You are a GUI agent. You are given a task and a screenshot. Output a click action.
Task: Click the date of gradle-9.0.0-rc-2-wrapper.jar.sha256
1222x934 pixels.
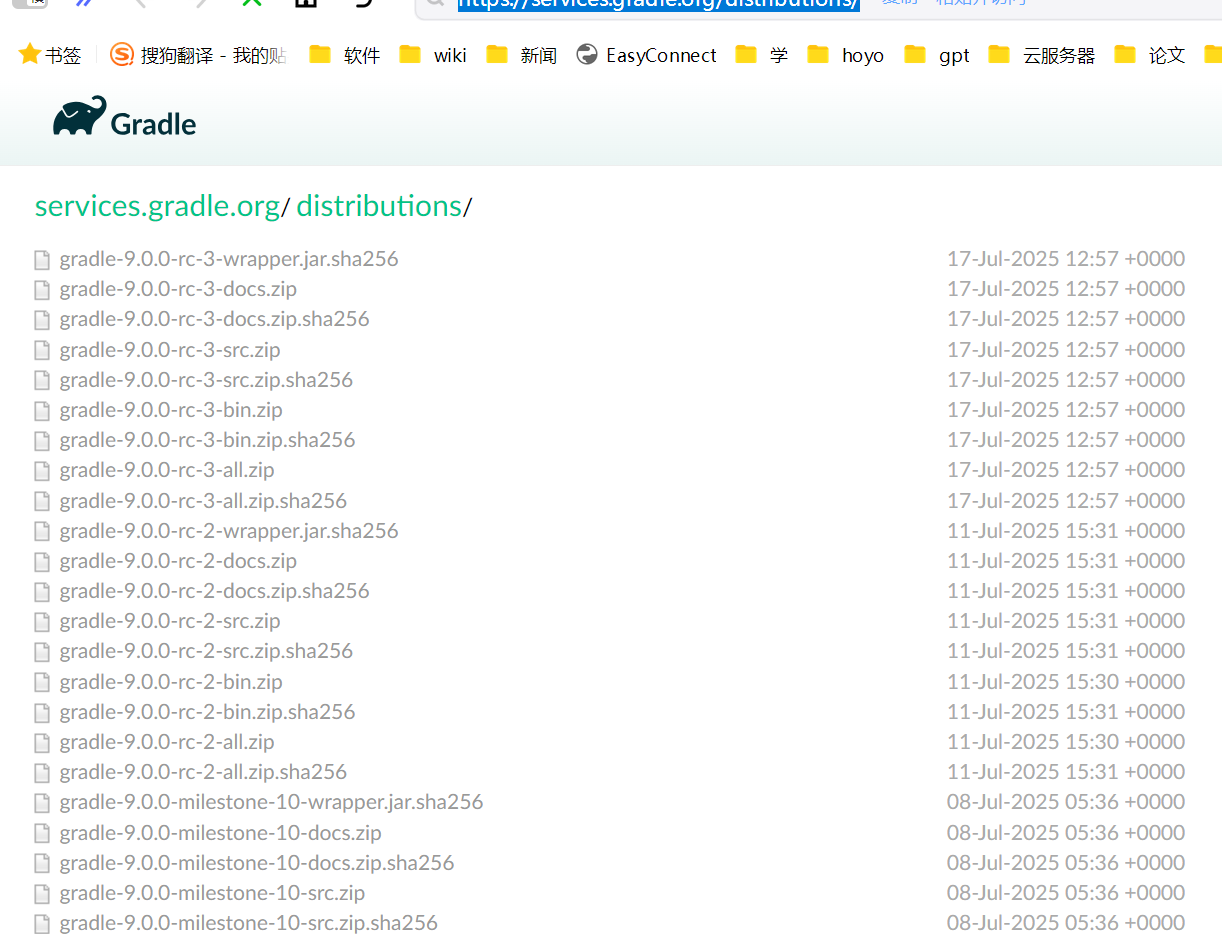coord(1066,531)
